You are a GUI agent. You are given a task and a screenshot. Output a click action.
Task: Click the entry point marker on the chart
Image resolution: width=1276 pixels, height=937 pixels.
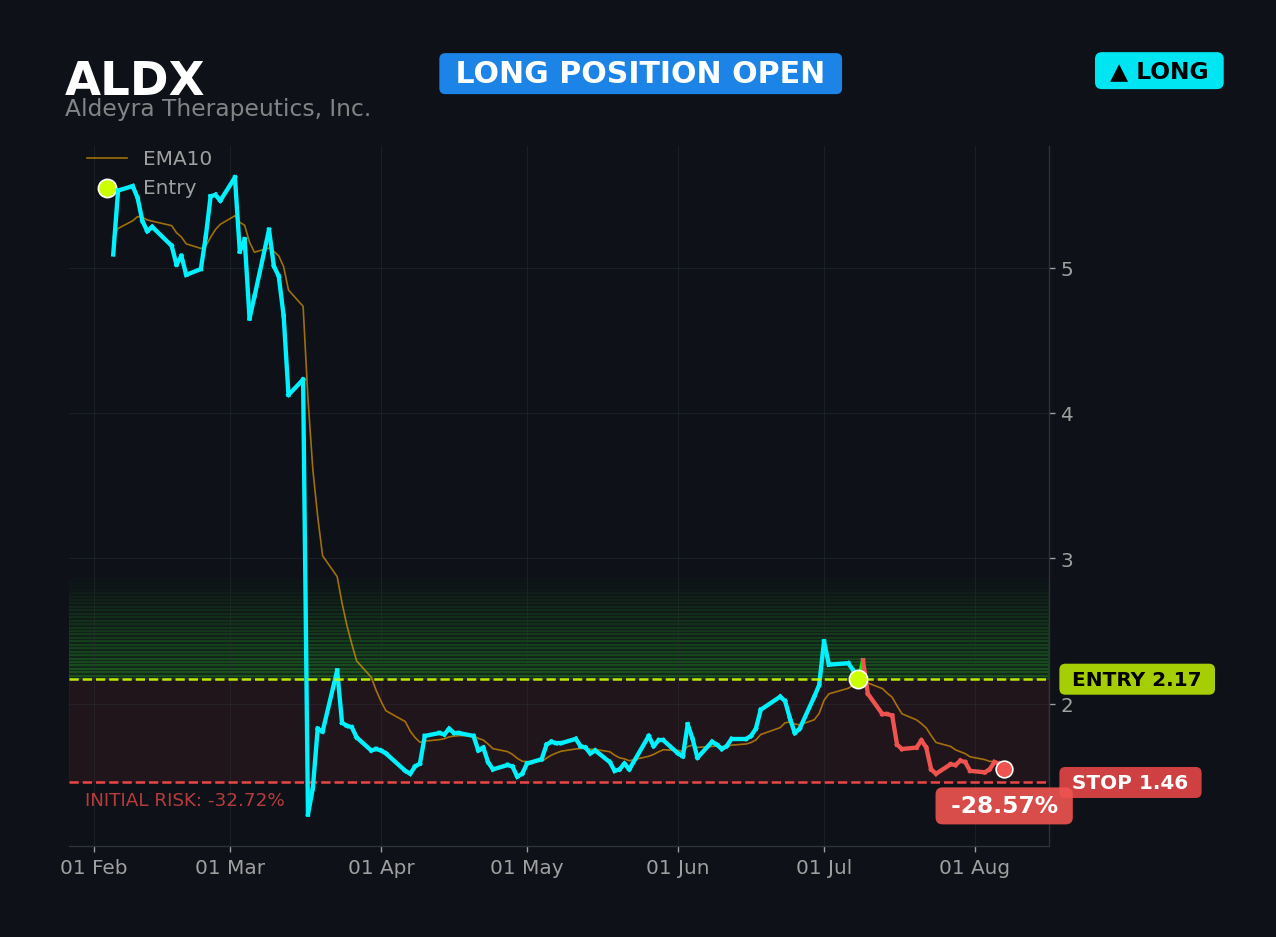858,679
